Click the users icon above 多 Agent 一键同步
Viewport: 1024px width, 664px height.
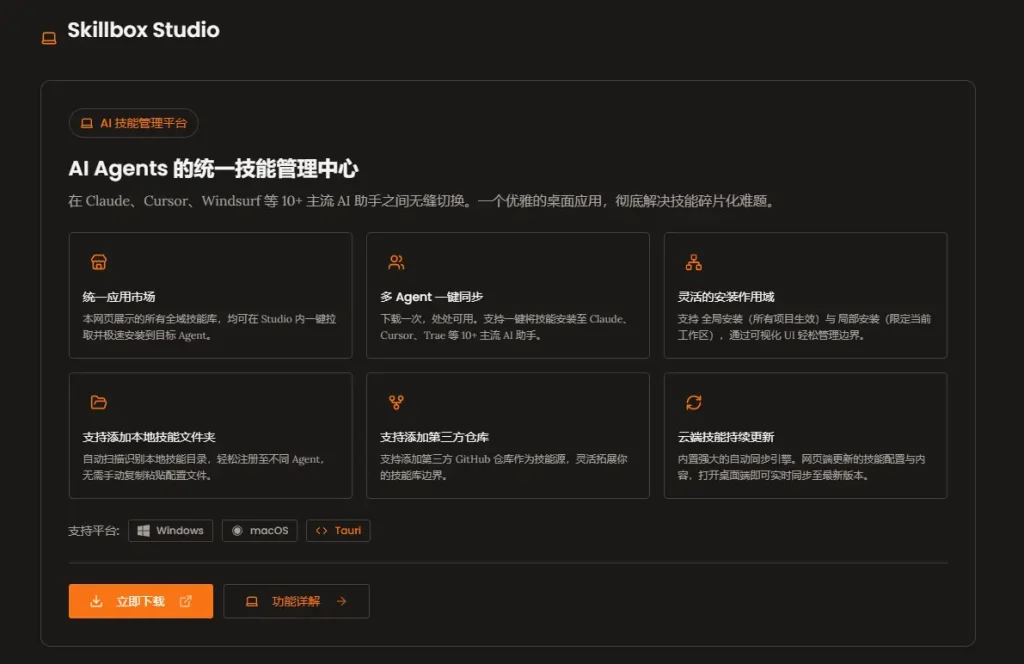pos(396,263)
